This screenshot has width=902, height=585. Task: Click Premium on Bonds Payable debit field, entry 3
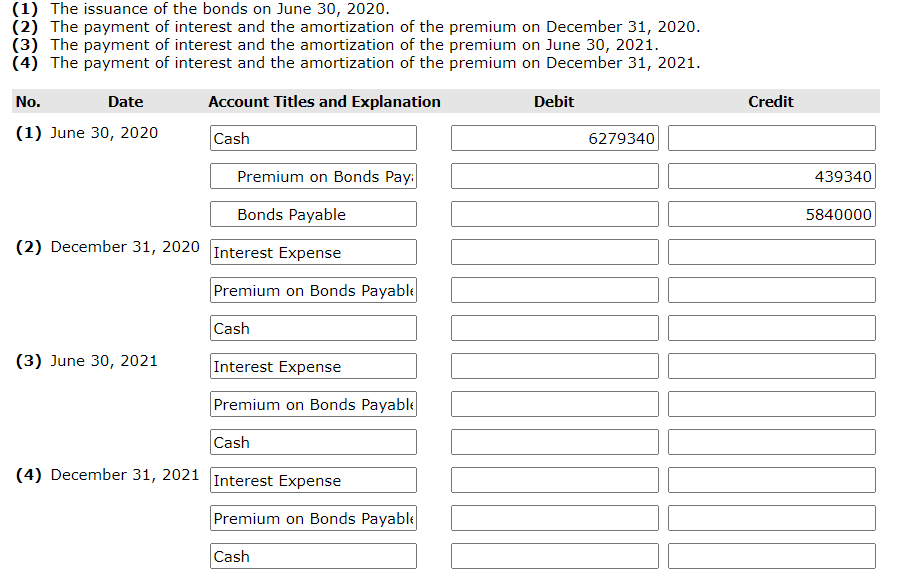click(555, 404)
